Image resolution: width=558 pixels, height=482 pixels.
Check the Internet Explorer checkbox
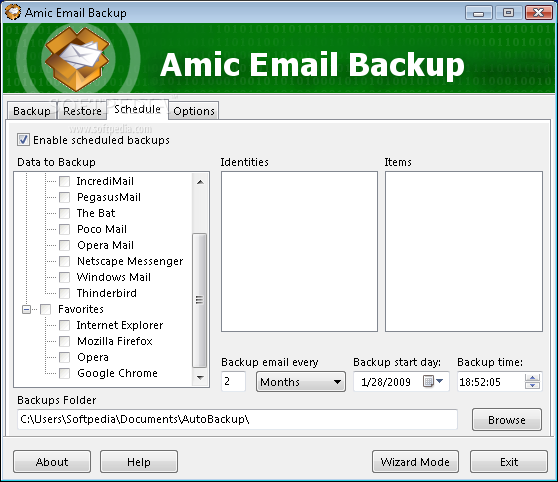[64, 325]
